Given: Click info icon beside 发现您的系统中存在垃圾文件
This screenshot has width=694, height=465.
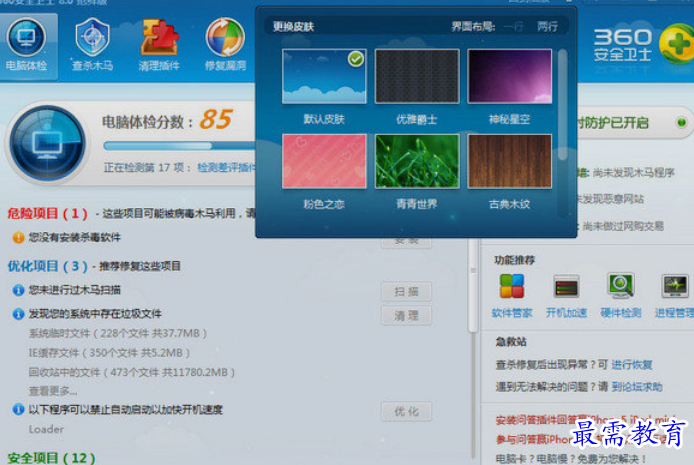Looking at the screenshot, I should pos(18,314).
